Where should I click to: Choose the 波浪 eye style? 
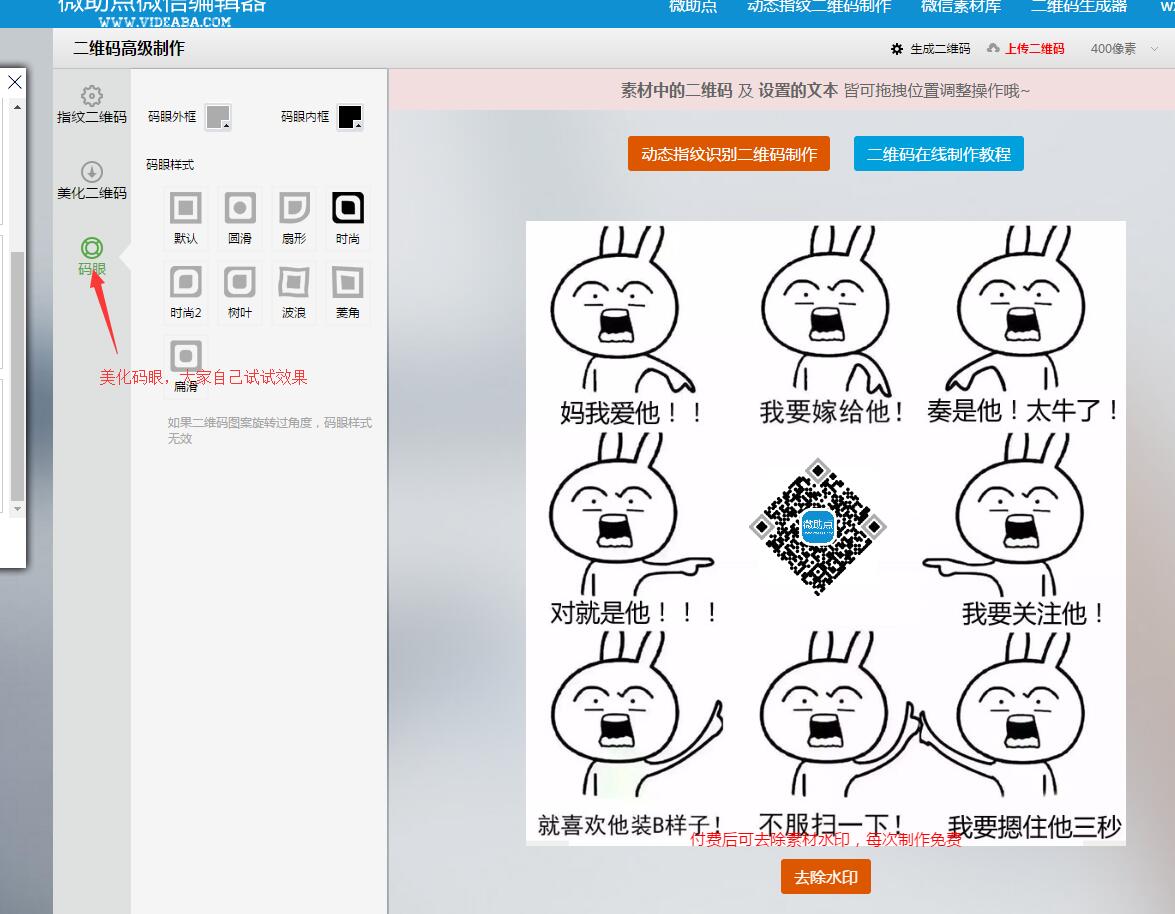[x=294, y=292]
